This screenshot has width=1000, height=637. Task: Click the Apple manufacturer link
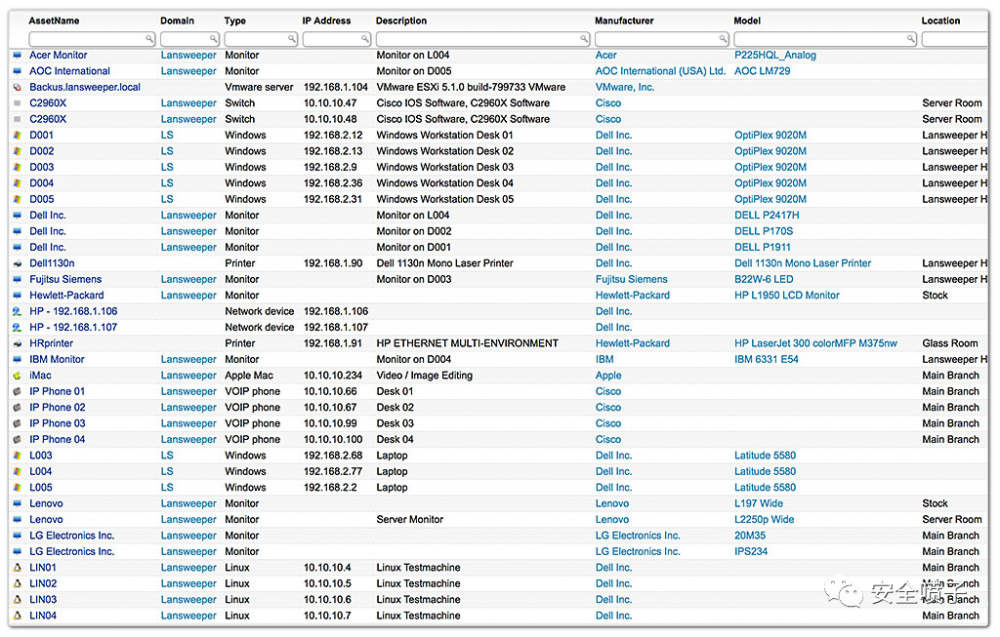[x=608, y=376]
